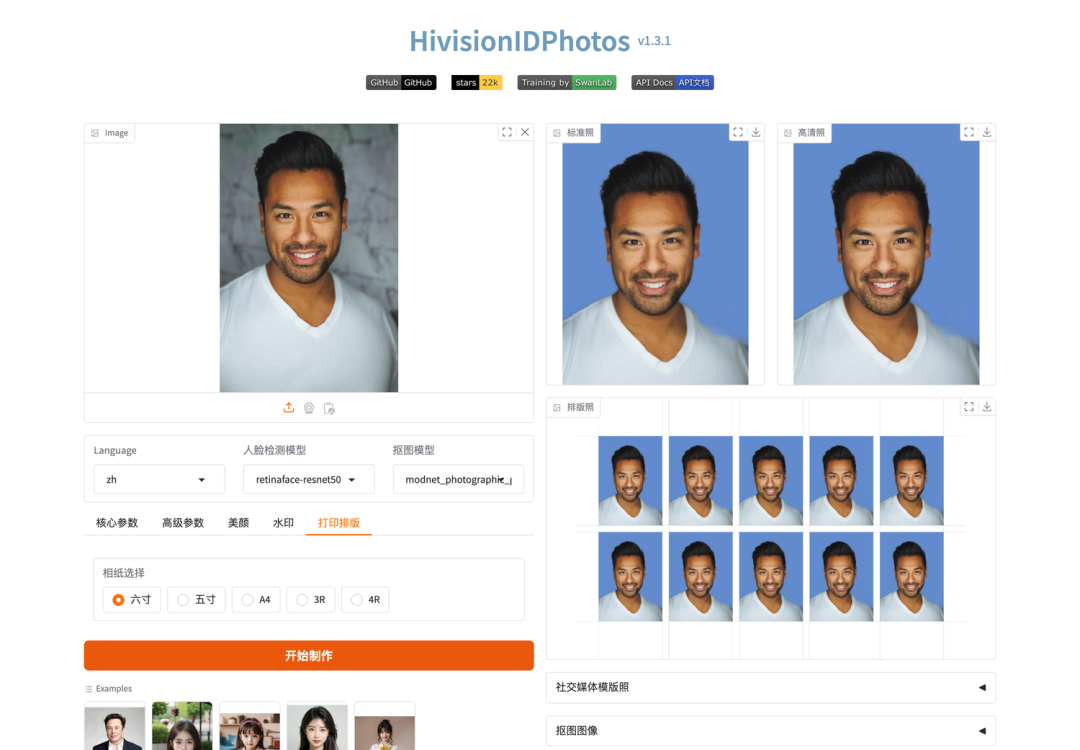
Task: Select the fourth example of long-haired woman
Action: point(317,726)
